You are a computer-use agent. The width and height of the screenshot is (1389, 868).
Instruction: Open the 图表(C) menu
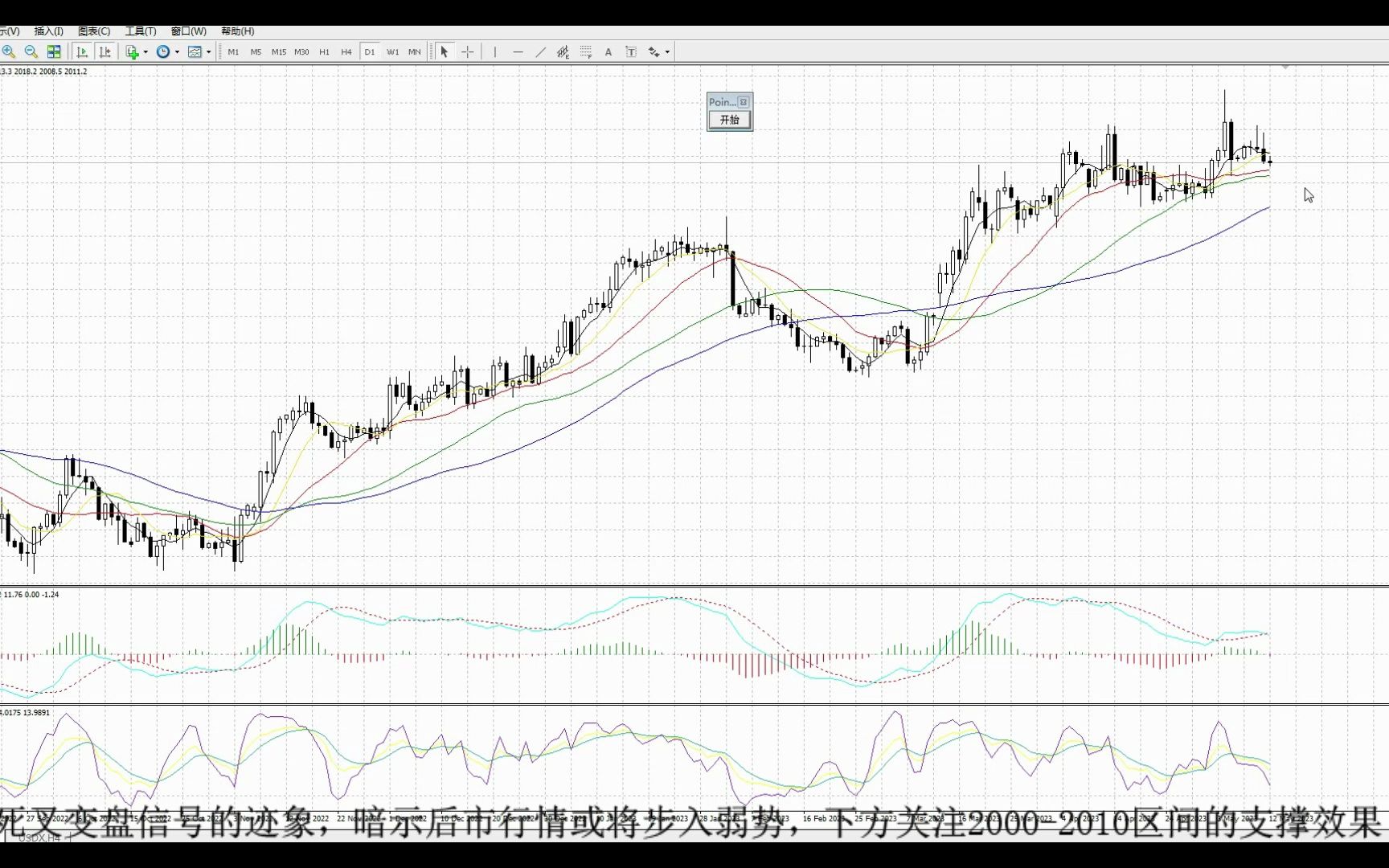click(94, 31)
